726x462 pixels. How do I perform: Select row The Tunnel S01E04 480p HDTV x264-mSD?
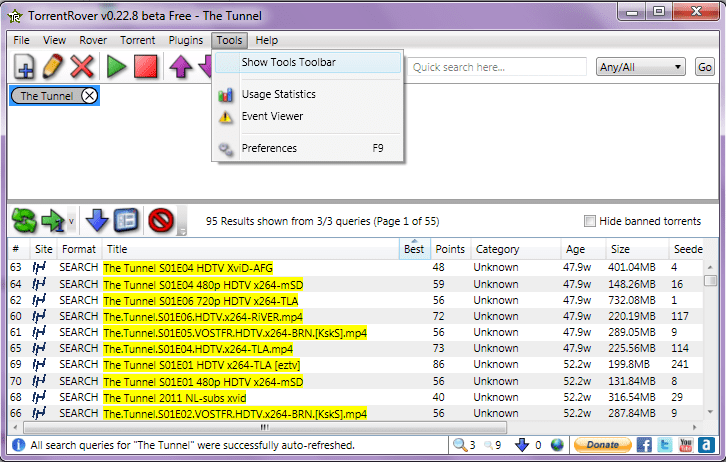tap(356, 284)
